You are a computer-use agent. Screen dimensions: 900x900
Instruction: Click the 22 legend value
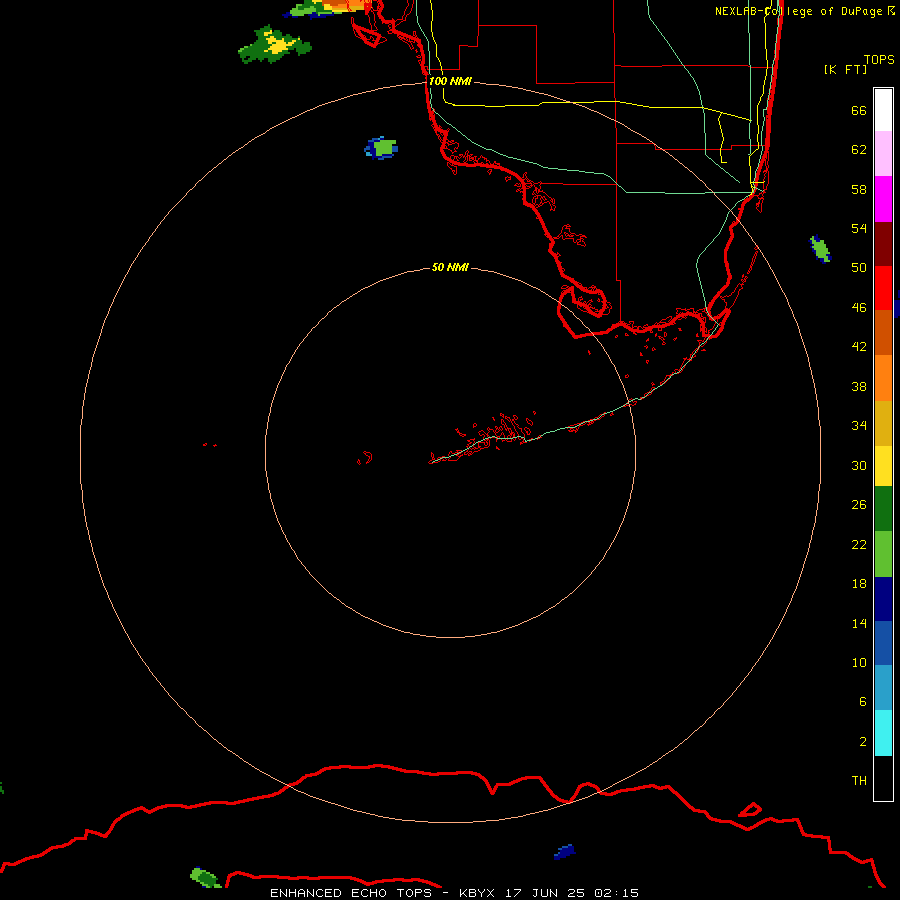coord(859,544)
